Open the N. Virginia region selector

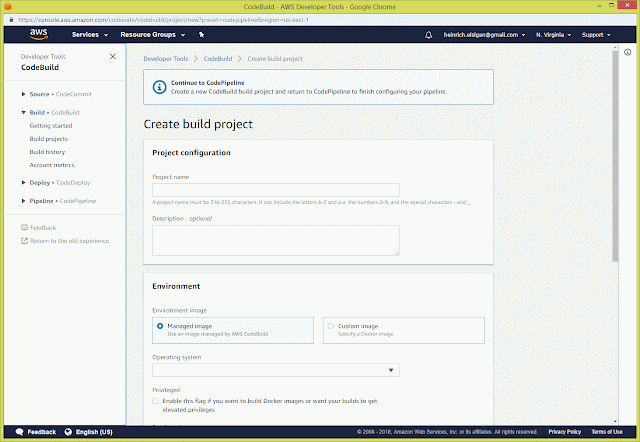[x=553, y=35]
